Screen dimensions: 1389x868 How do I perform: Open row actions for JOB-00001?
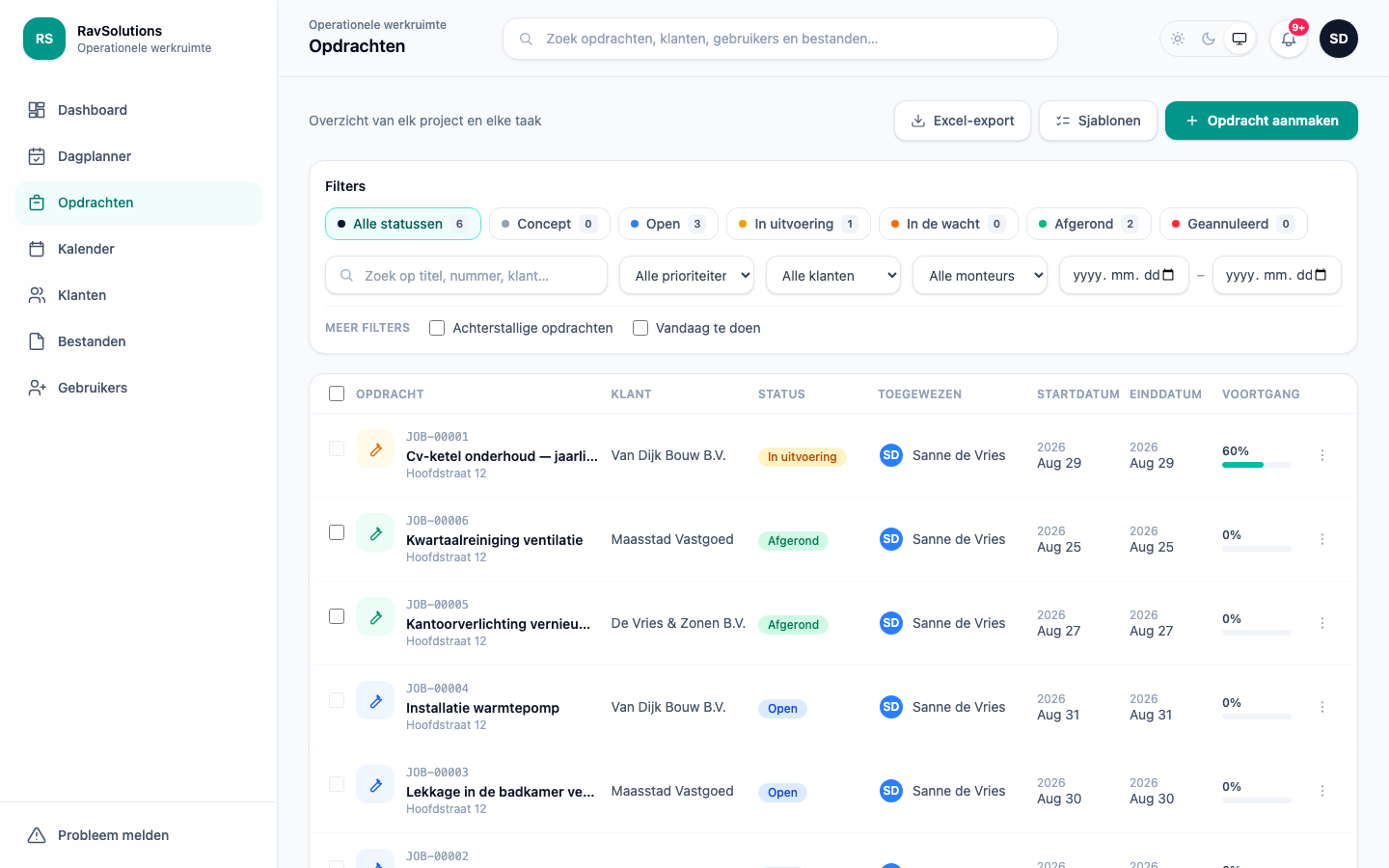click(1322, 455)
